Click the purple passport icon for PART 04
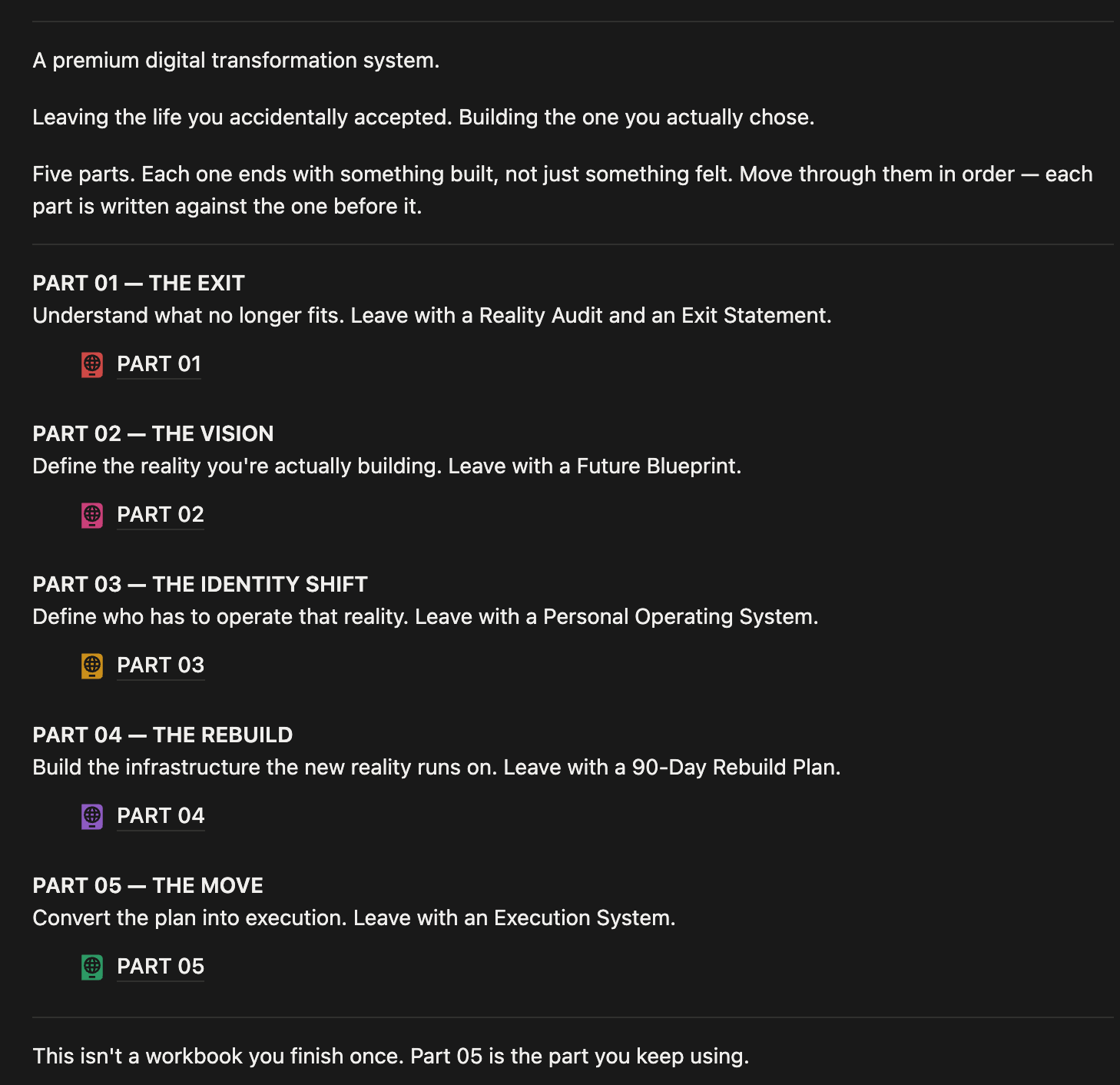The image size is (1120, 1085). point(92,816)
